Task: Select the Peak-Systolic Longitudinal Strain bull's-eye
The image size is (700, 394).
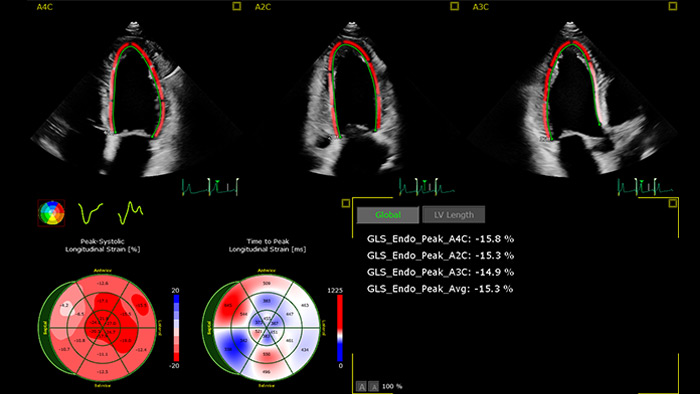Action: tap(97, 328)
